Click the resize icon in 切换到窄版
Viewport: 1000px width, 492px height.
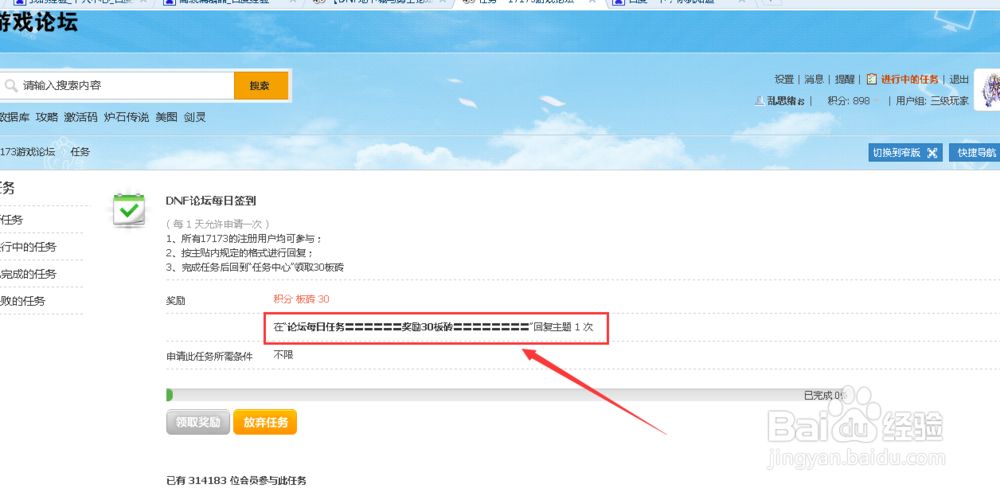[932, 153]
